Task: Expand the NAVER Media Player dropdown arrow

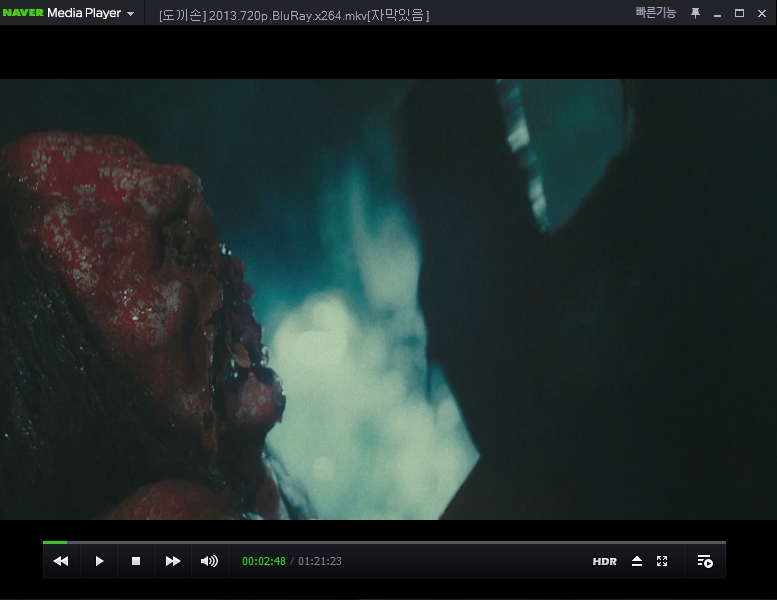Action: (x=130, y=14)
